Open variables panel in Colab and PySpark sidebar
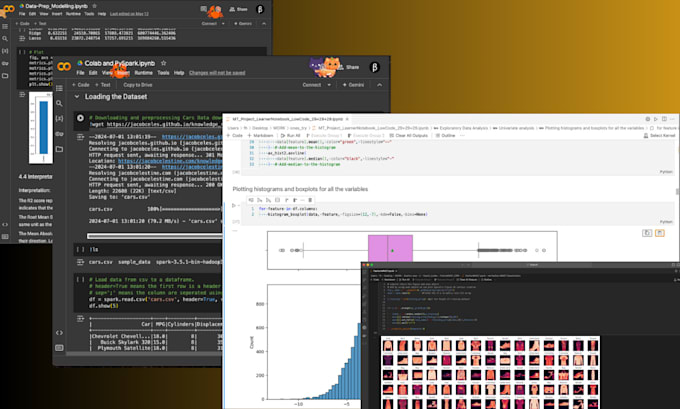 (x=59, y=118)
